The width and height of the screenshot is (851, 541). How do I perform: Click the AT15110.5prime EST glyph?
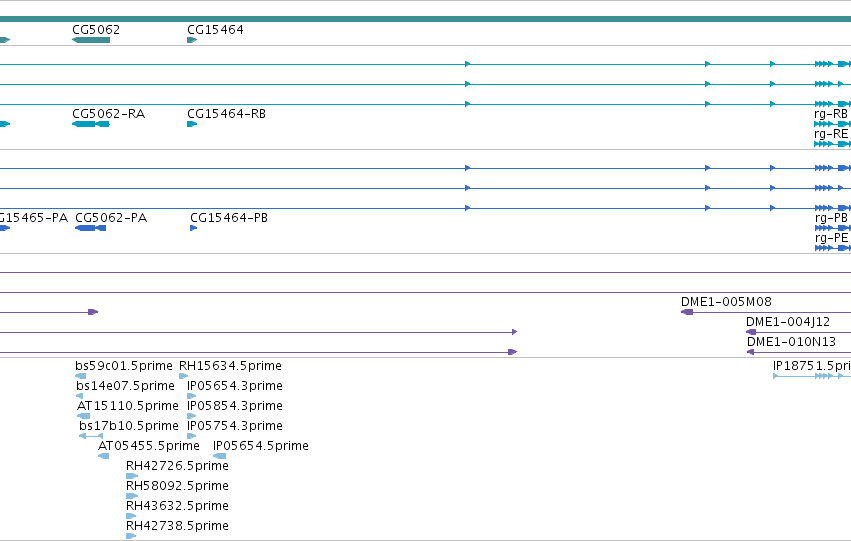pos(84,416)
